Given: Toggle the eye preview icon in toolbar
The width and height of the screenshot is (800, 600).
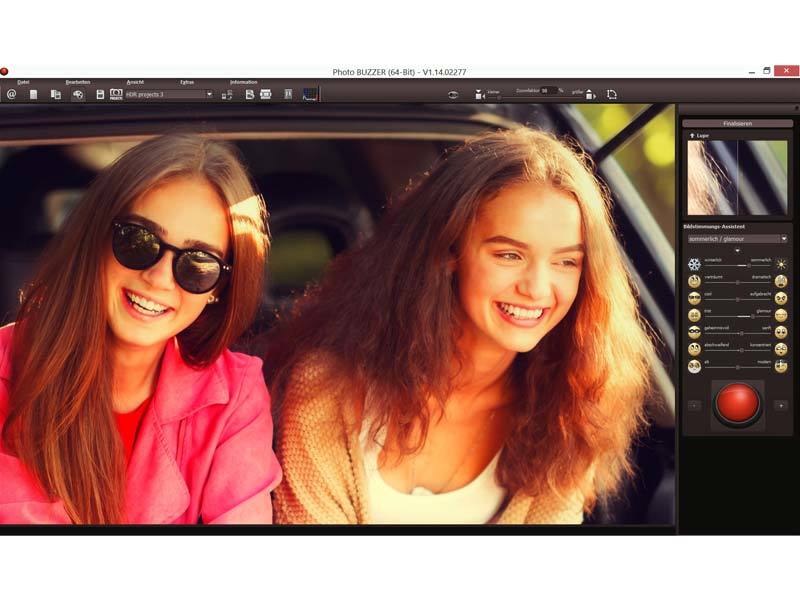Looking at the screenshot, I should pyautogui.click(x=453, y=95).
